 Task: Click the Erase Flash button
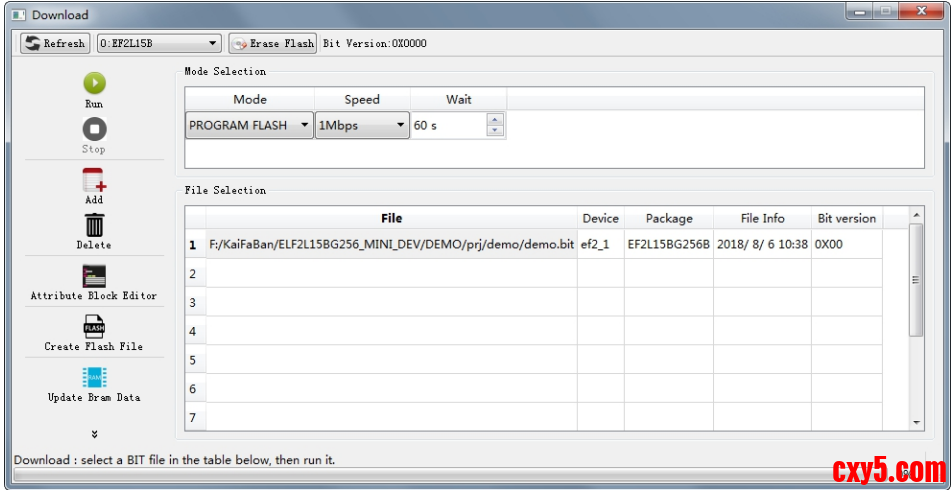(273, 43)
